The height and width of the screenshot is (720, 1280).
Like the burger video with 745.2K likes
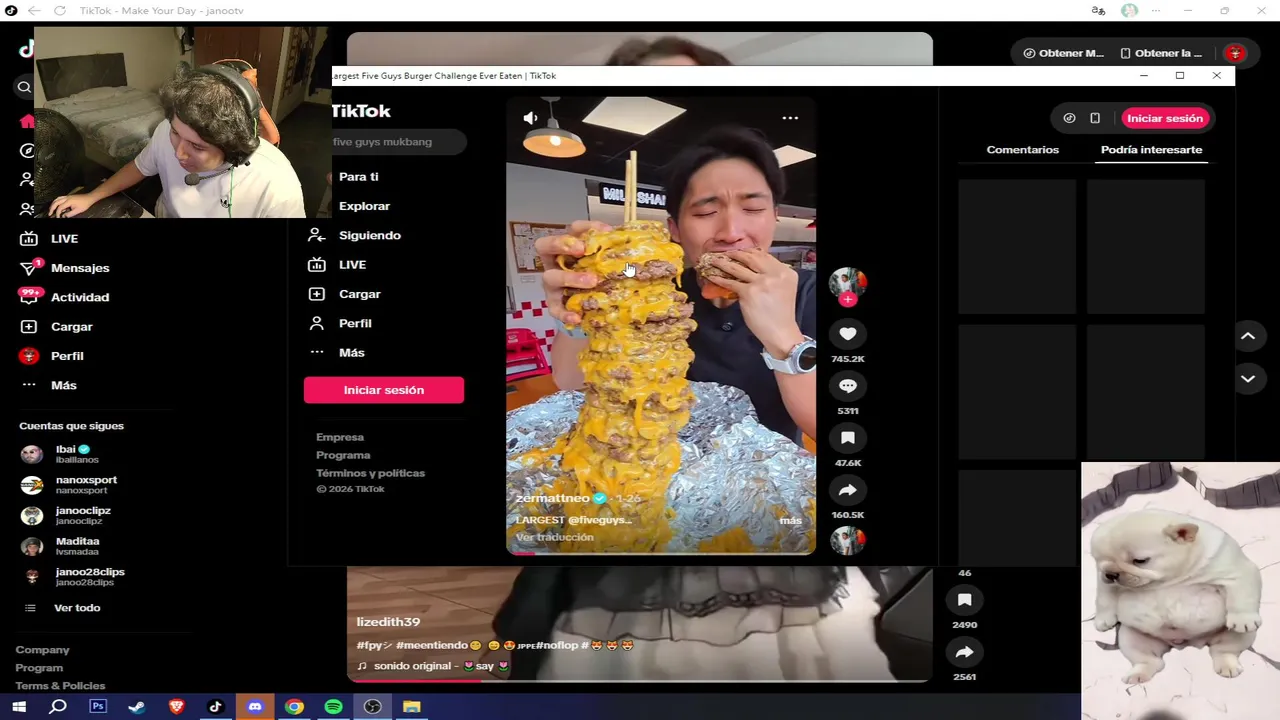[x=847, y=334]
